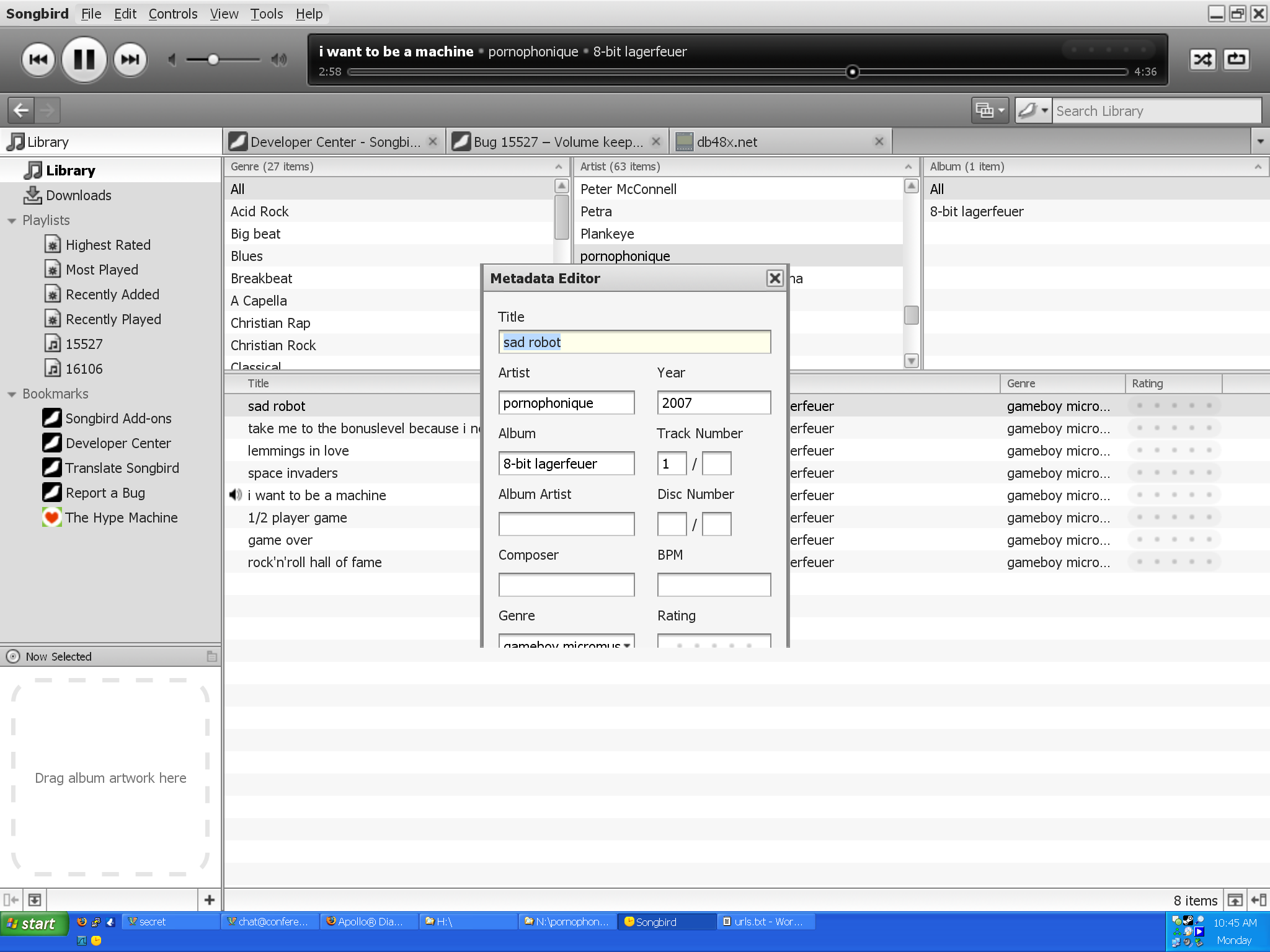Sort the Artist filter pane by its header

(747, 167)
